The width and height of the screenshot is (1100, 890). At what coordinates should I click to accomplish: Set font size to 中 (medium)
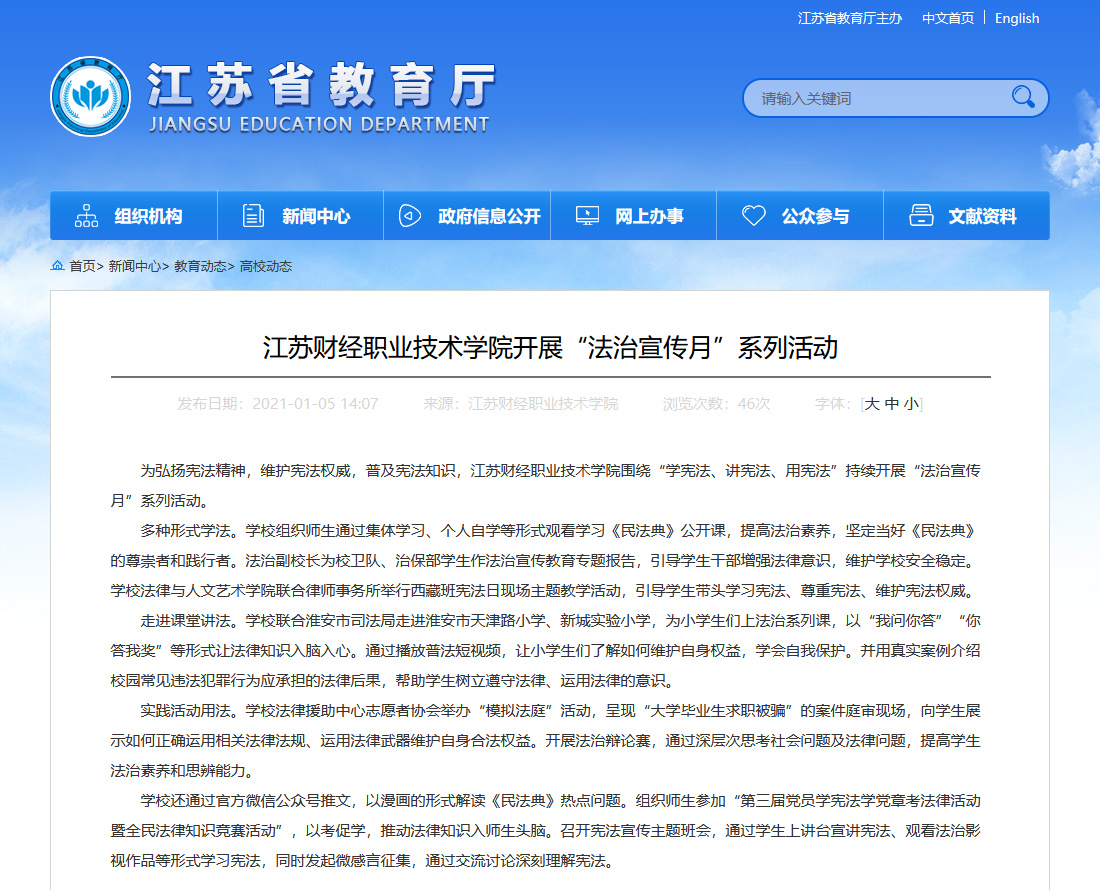pos(891,404)
